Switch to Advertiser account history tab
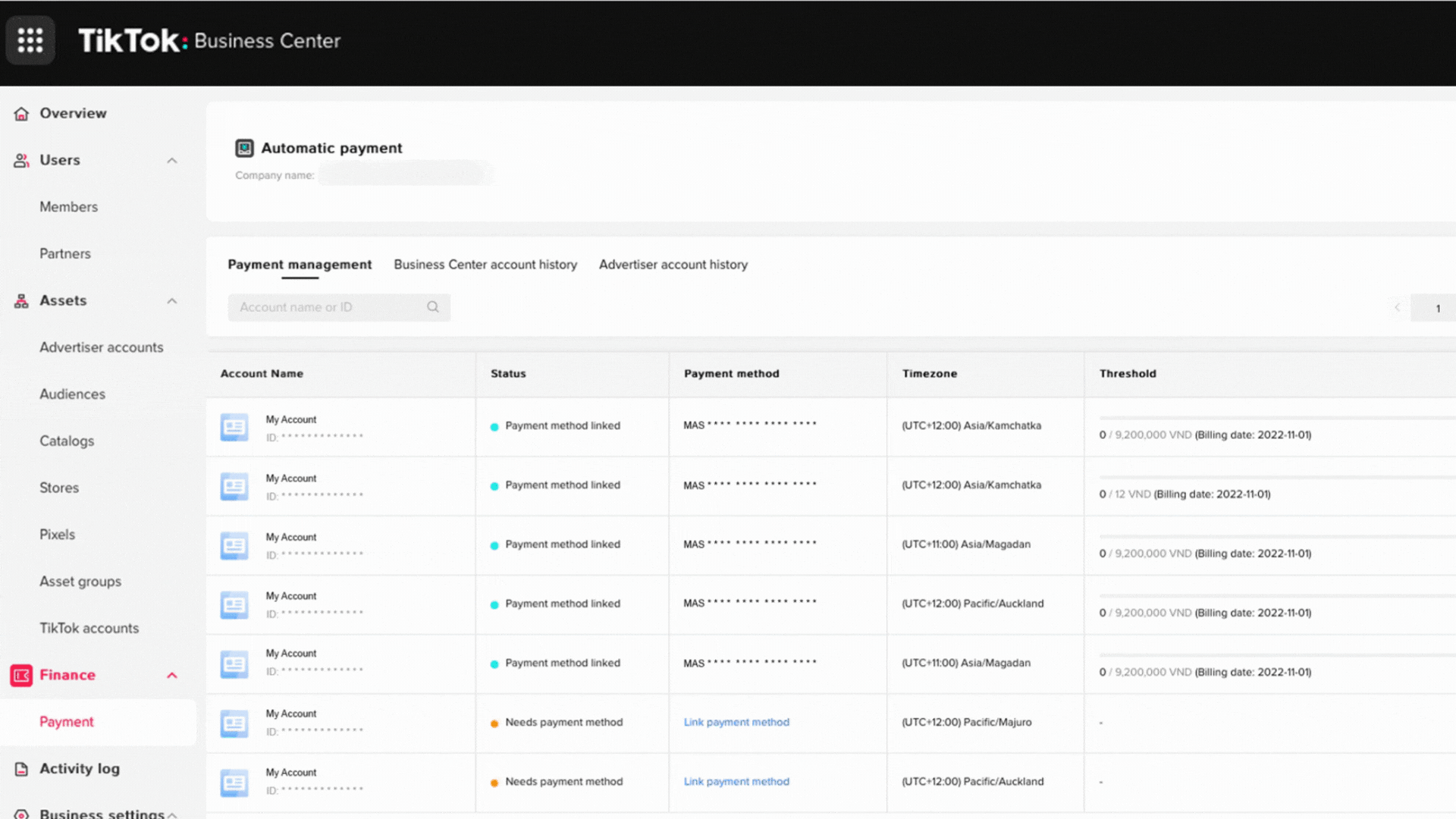The height and width of the screenshot is (819, 1456). (x=673, y=265)
